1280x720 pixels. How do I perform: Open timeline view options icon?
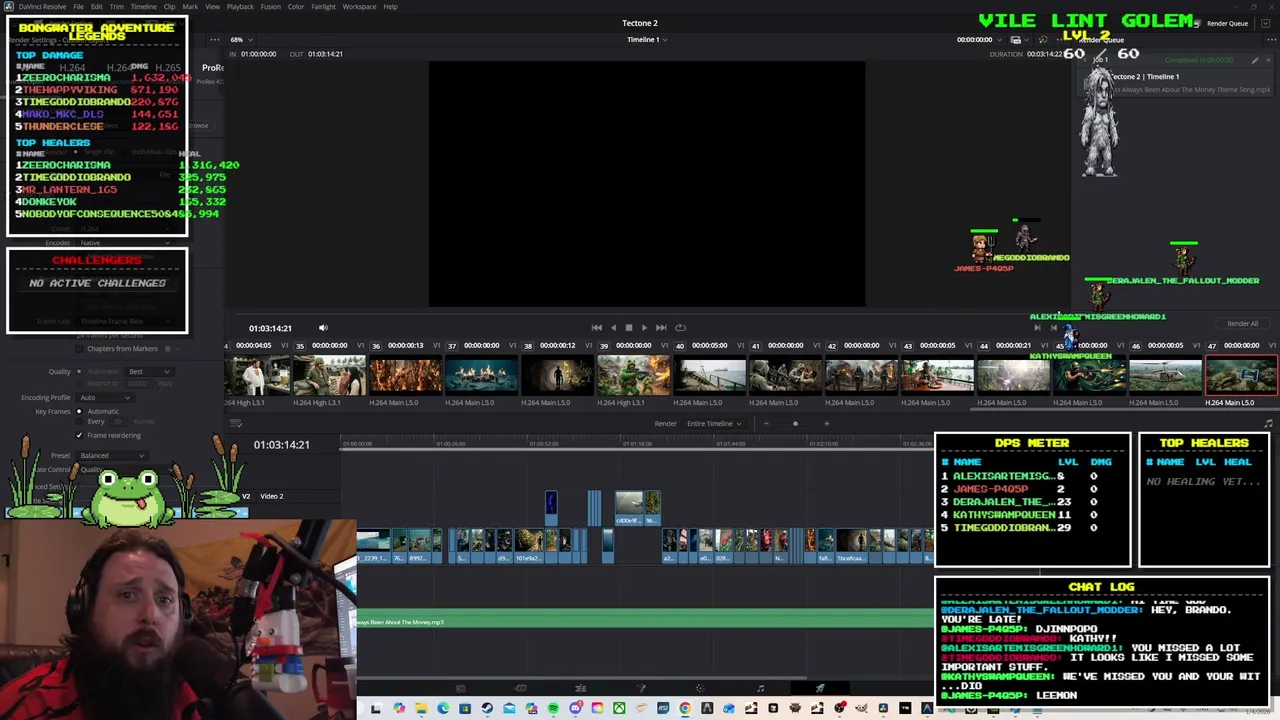(236, 423)
